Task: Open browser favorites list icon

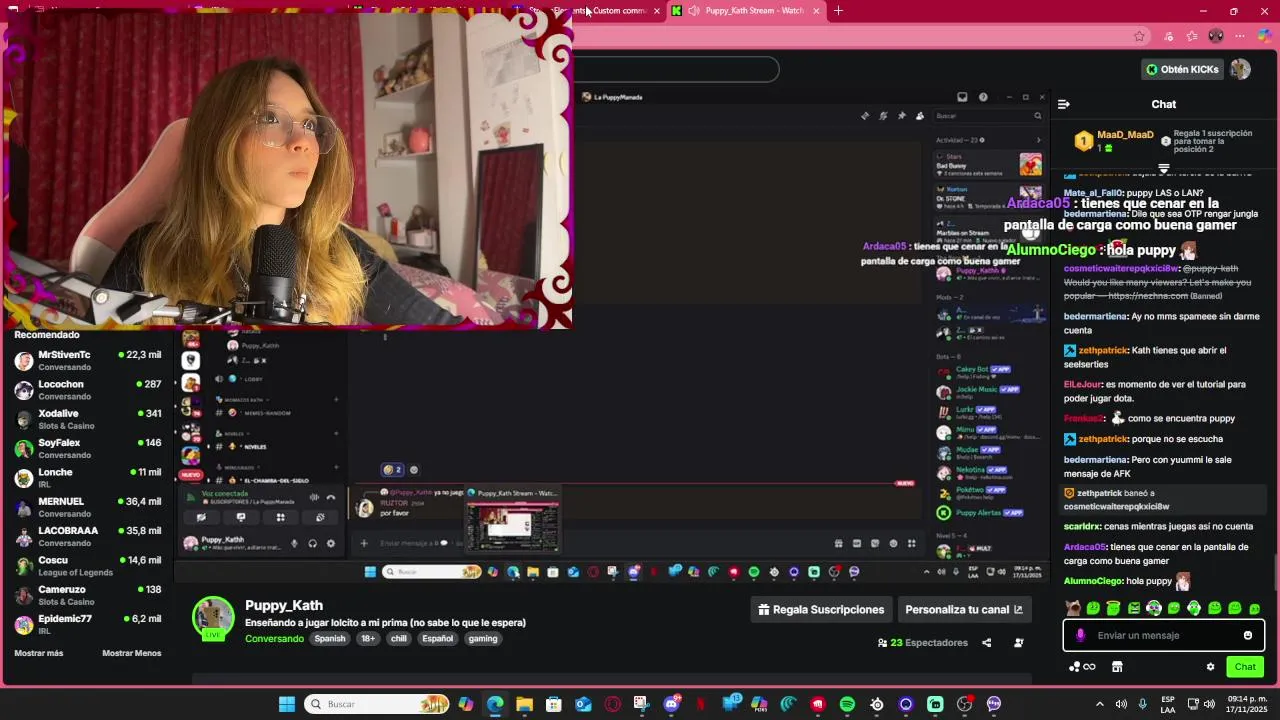Action: (x=1191, y=36)
